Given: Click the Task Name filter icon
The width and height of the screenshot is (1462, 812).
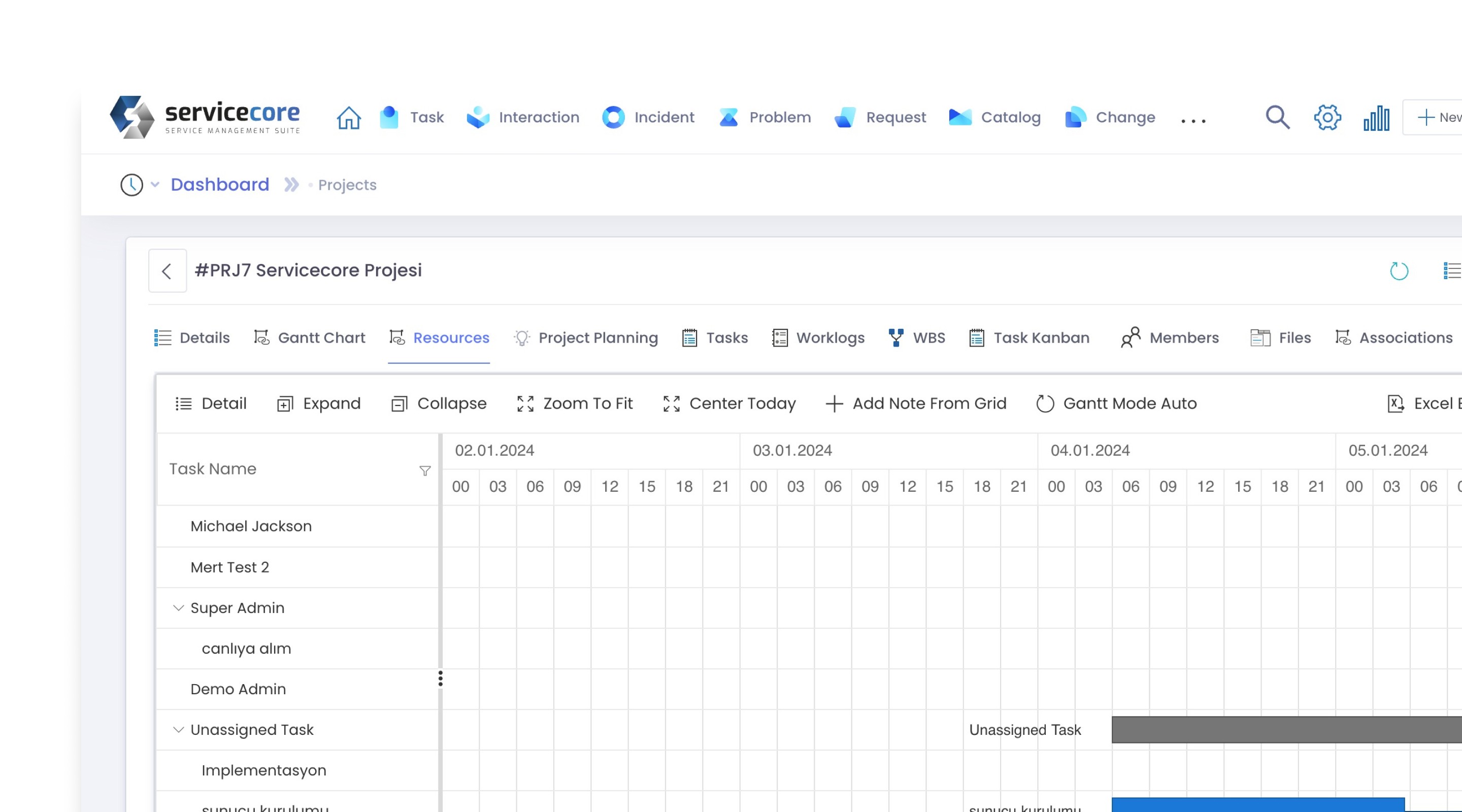Looking at the screenshot, I should click(424, 470).
